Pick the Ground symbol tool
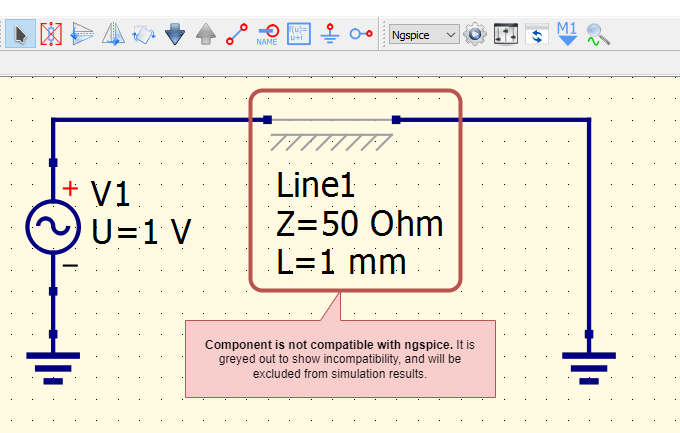 coord(330,34)
